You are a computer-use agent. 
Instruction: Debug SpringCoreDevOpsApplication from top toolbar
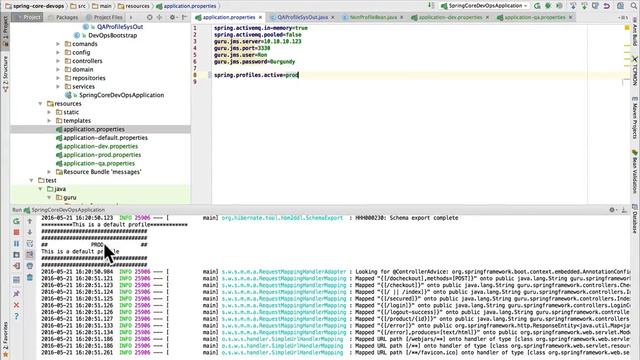point(548,6)
